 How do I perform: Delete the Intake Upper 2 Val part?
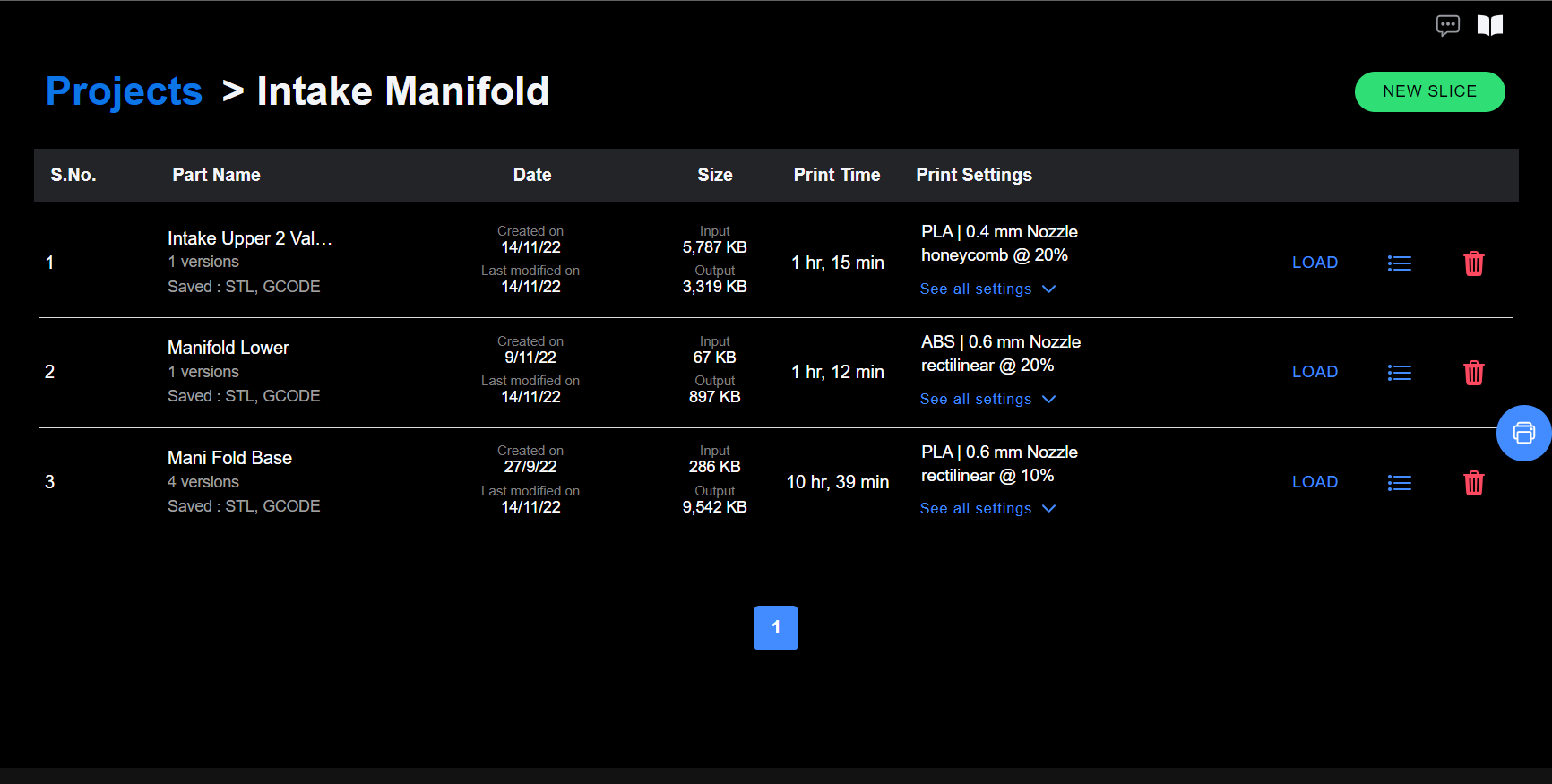1473,263
